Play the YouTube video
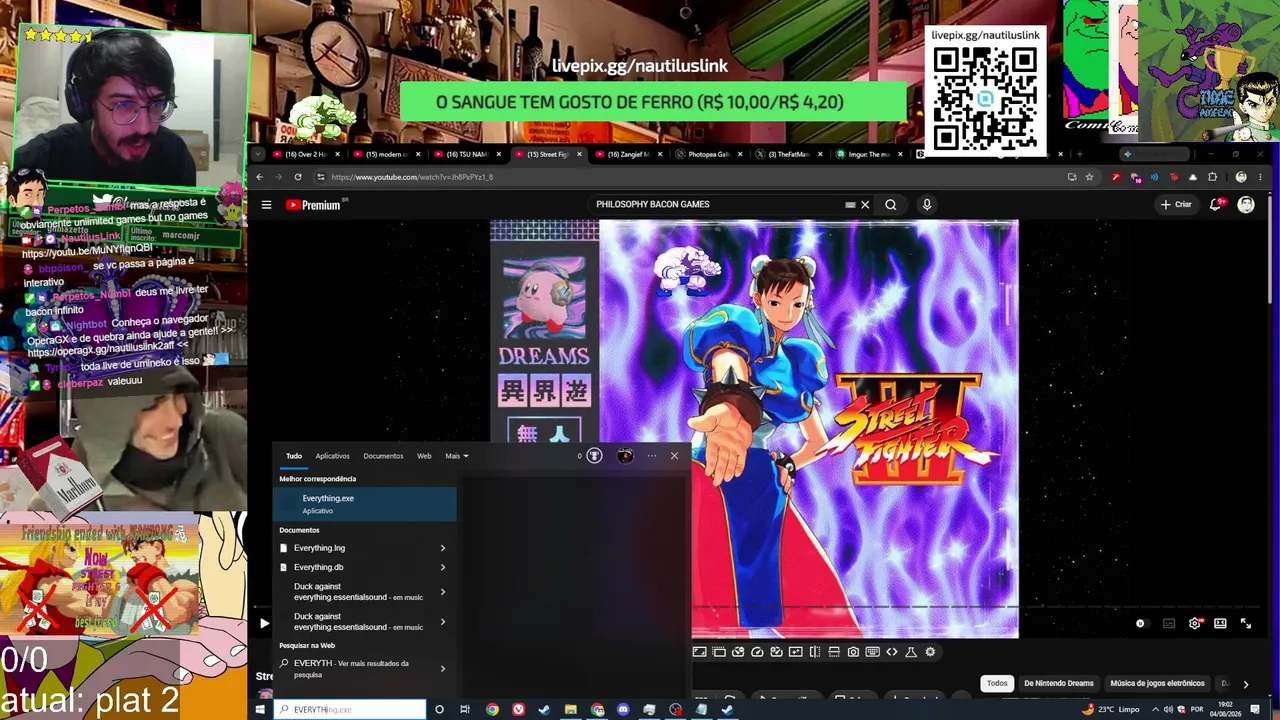 pyautogui.click(x=264, y=624)
